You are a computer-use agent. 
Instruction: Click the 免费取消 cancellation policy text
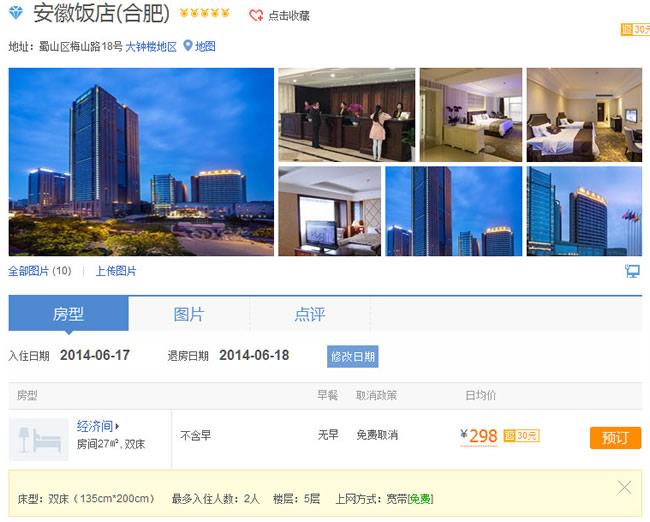(377, 435)
